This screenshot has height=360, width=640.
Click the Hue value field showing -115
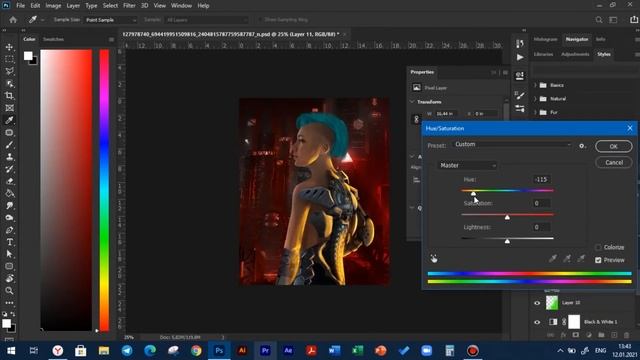point(542,180)
